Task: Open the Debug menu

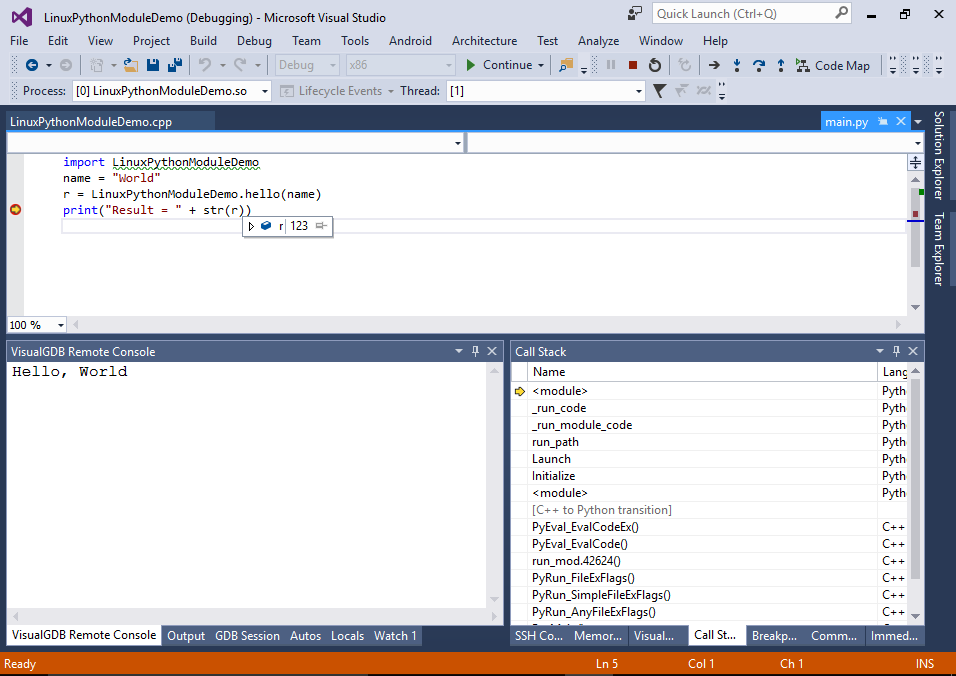Action: point(254,41)
